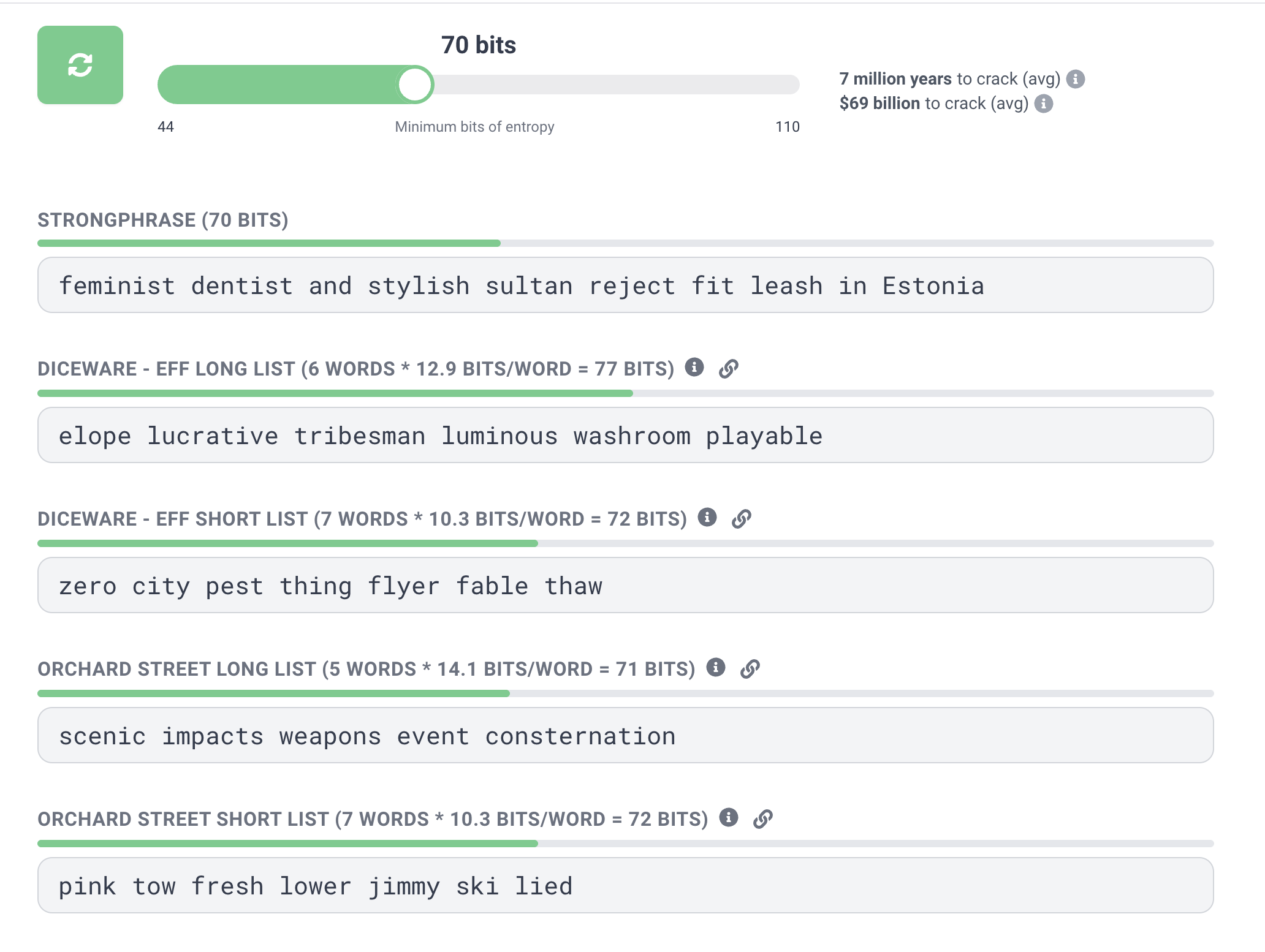Open the info icon for Diceware EFF Long List
Screen dimensions: 1265x952
point(694,367)
